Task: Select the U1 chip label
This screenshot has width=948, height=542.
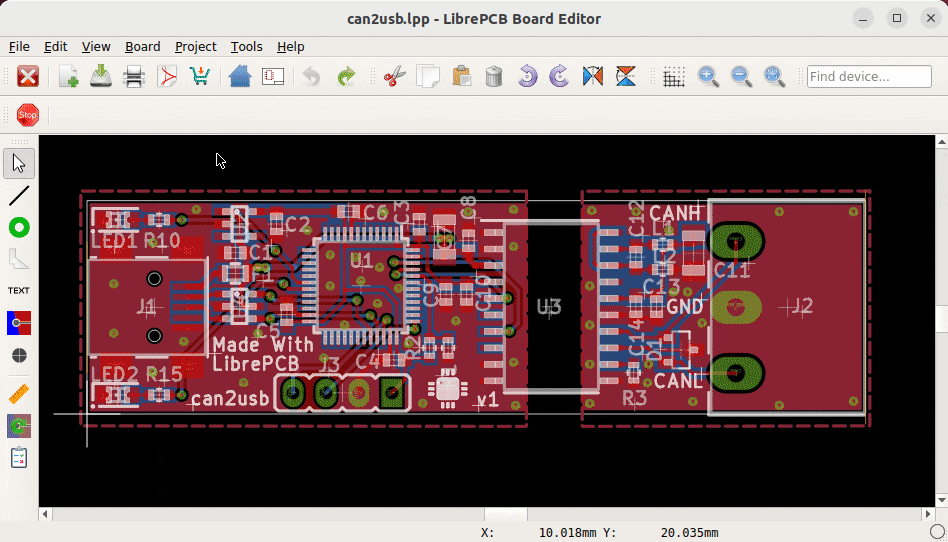Action: (362, 261)
